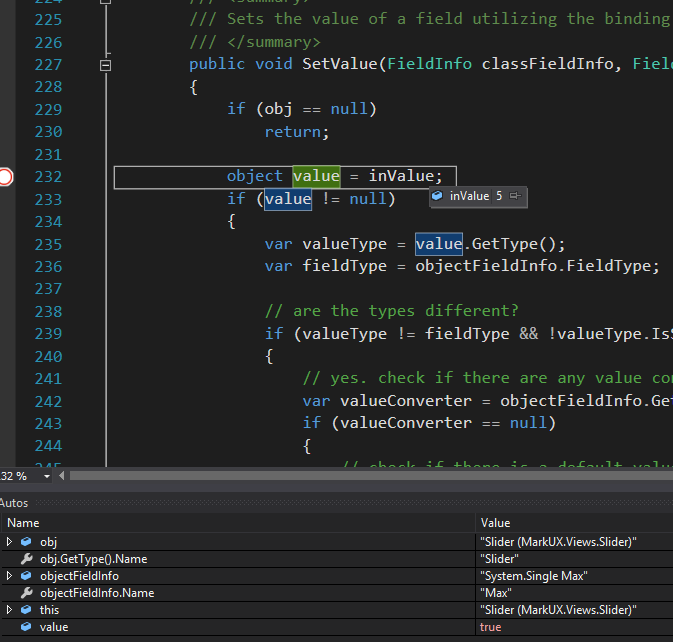This screenshot has width=673, height=642.
Task: Expand the objectFieldInfo variable
Action: (9, 575)
